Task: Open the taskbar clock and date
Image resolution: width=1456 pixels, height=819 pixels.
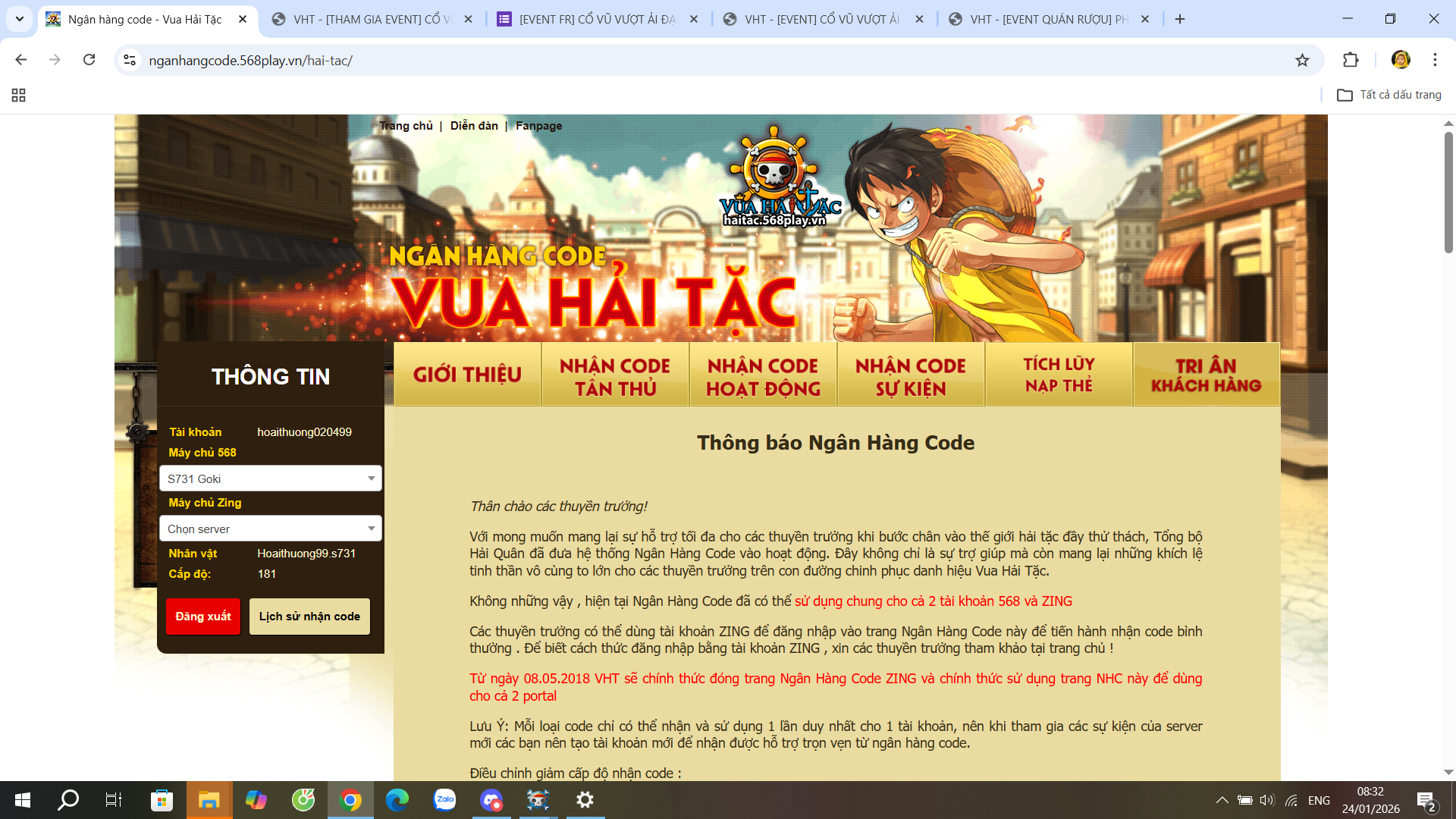Action: pos(1370,800)
